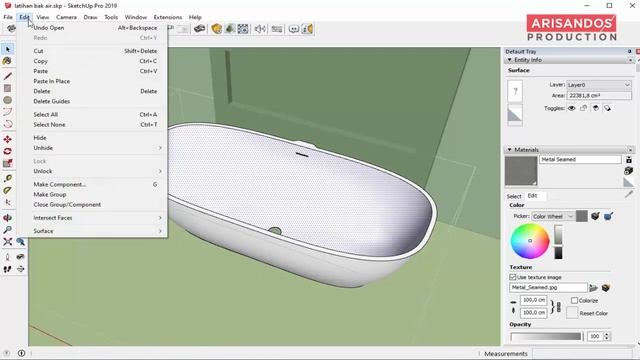Toggle the texture aspect ratio lock

558,307
